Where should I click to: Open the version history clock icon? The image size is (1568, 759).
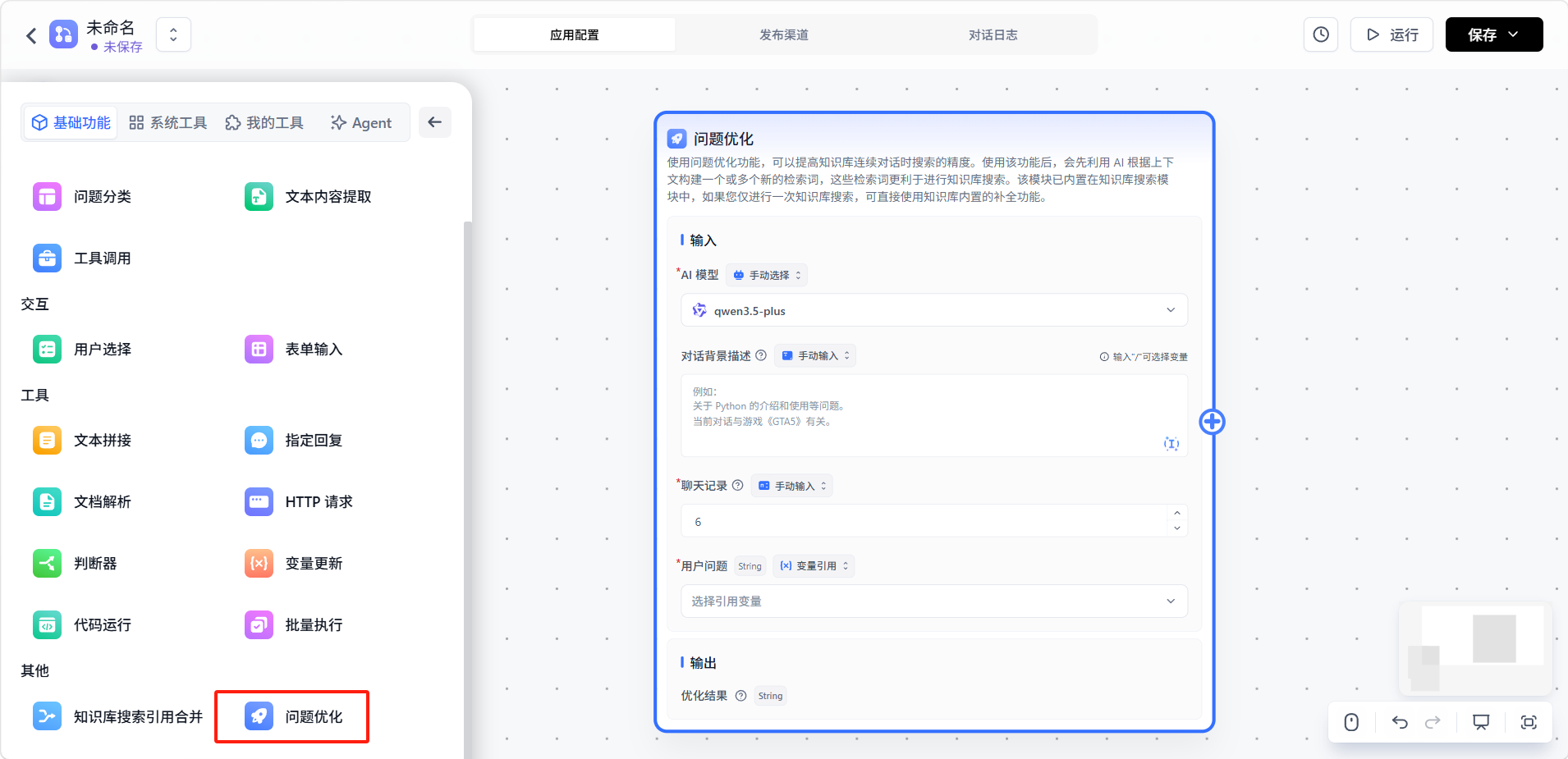1320,34
